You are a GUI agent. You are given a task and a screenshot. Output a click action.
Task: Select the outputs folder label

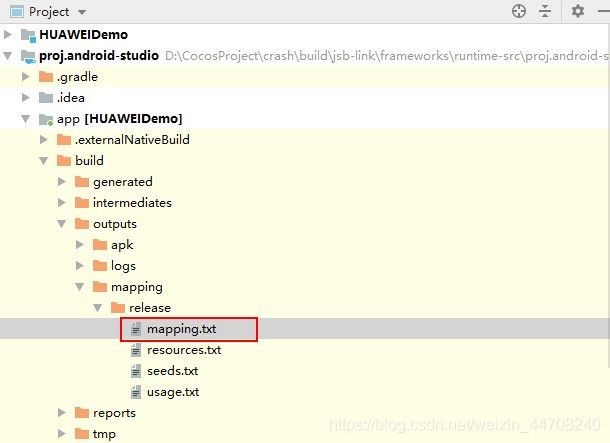pyautogui.click(x=115, y=224)
